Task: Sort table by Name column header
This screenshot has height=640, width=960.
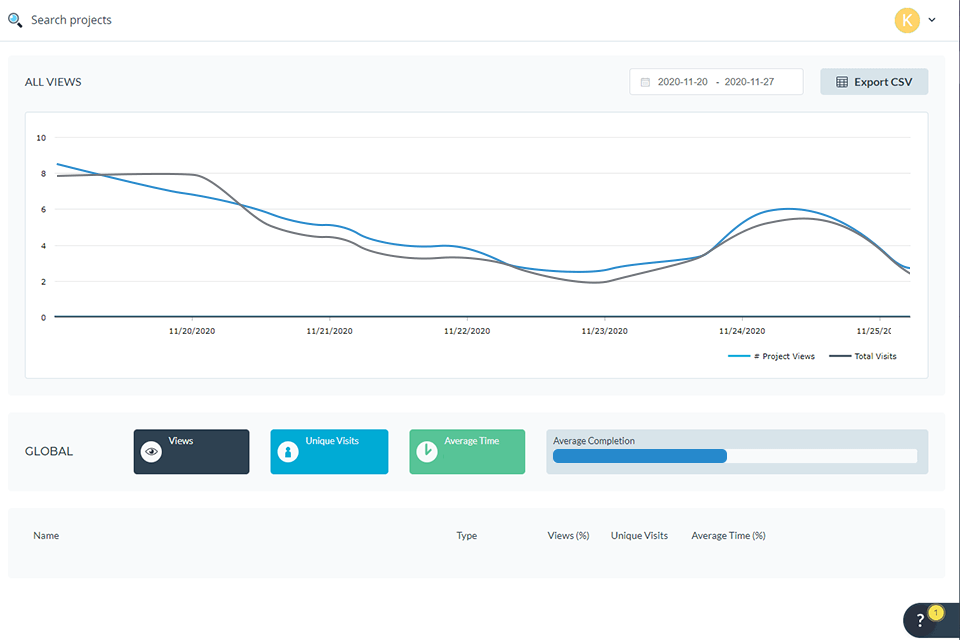Action: pos(46,536)
